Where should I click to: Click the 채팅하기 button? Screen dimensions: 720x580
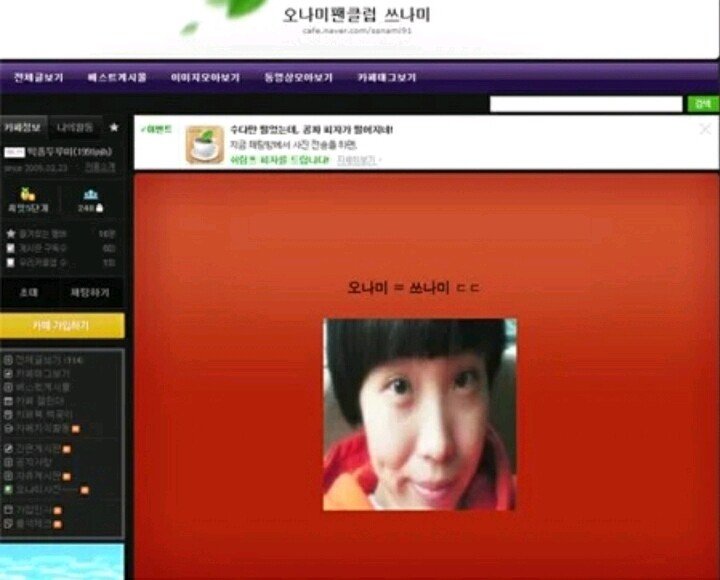coord(90,293)
